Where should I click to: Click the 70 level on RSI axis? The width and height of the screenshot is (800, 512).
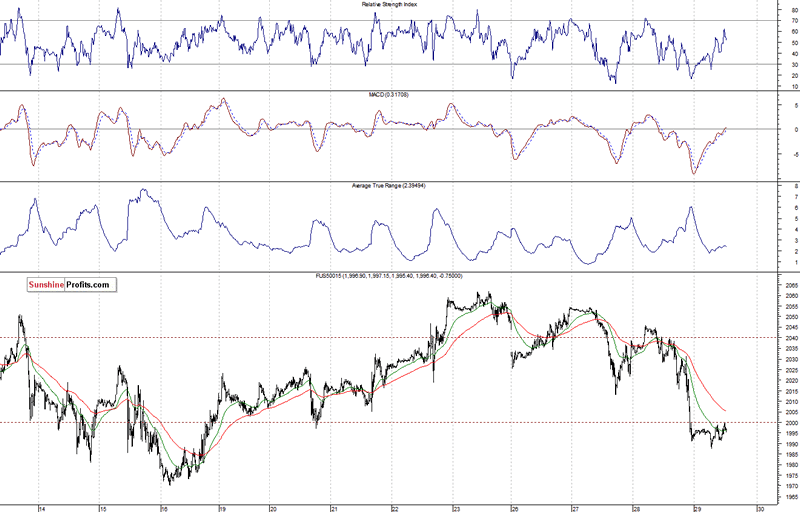point(795,21)
